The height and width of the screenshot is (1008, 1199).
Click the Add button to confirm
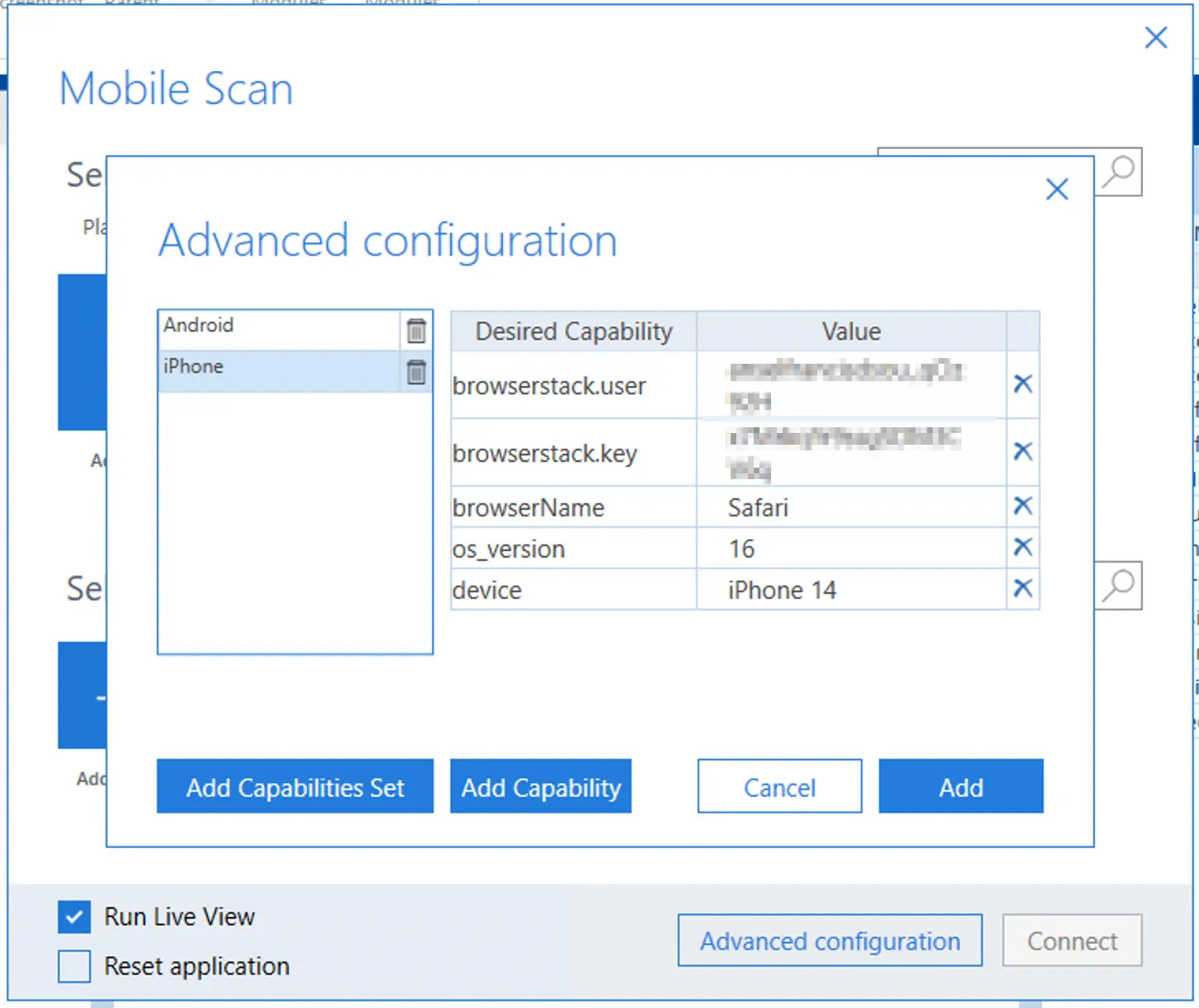[961, 787]
